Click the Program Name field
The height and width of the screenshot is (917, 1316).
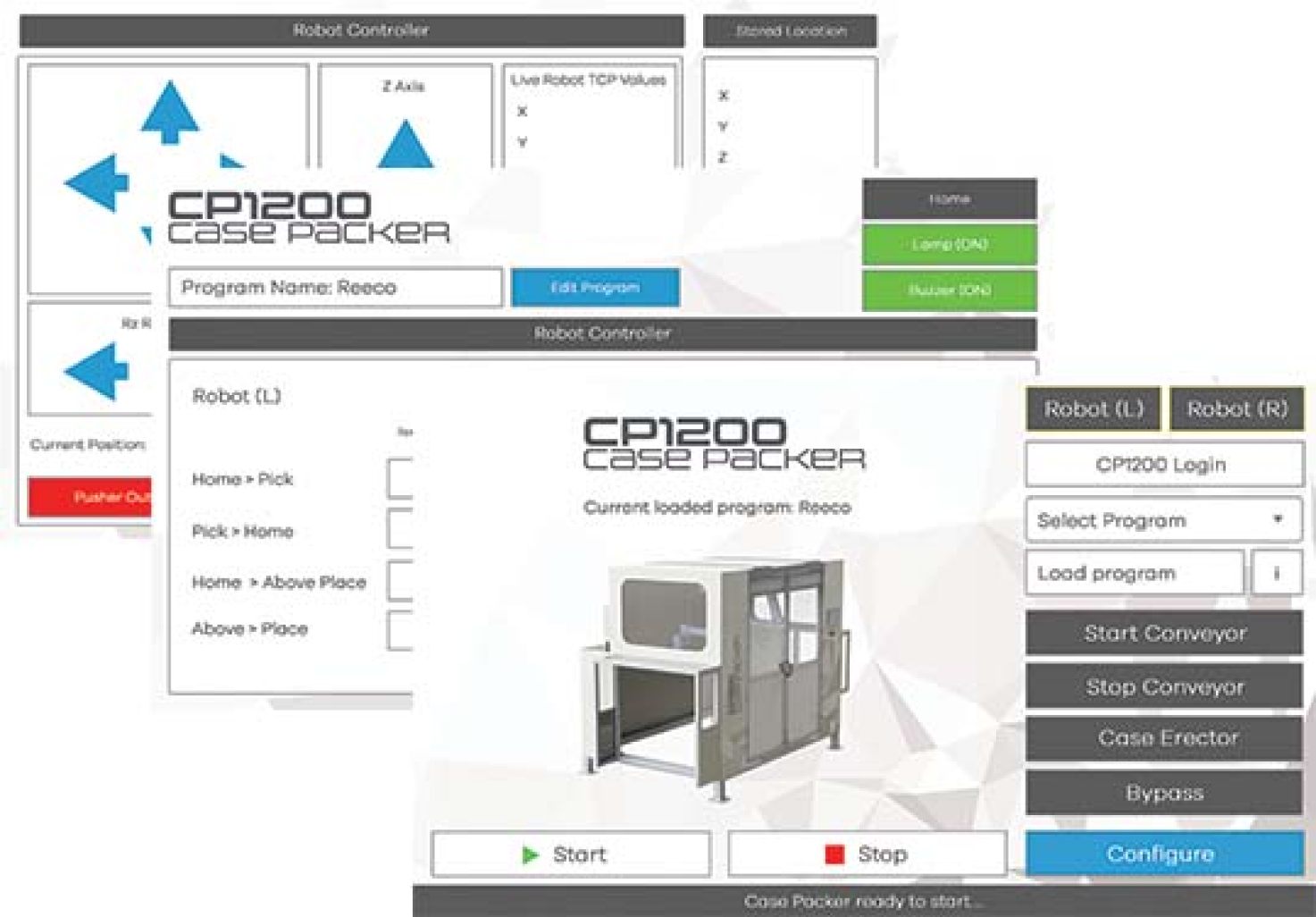(335, 288)
